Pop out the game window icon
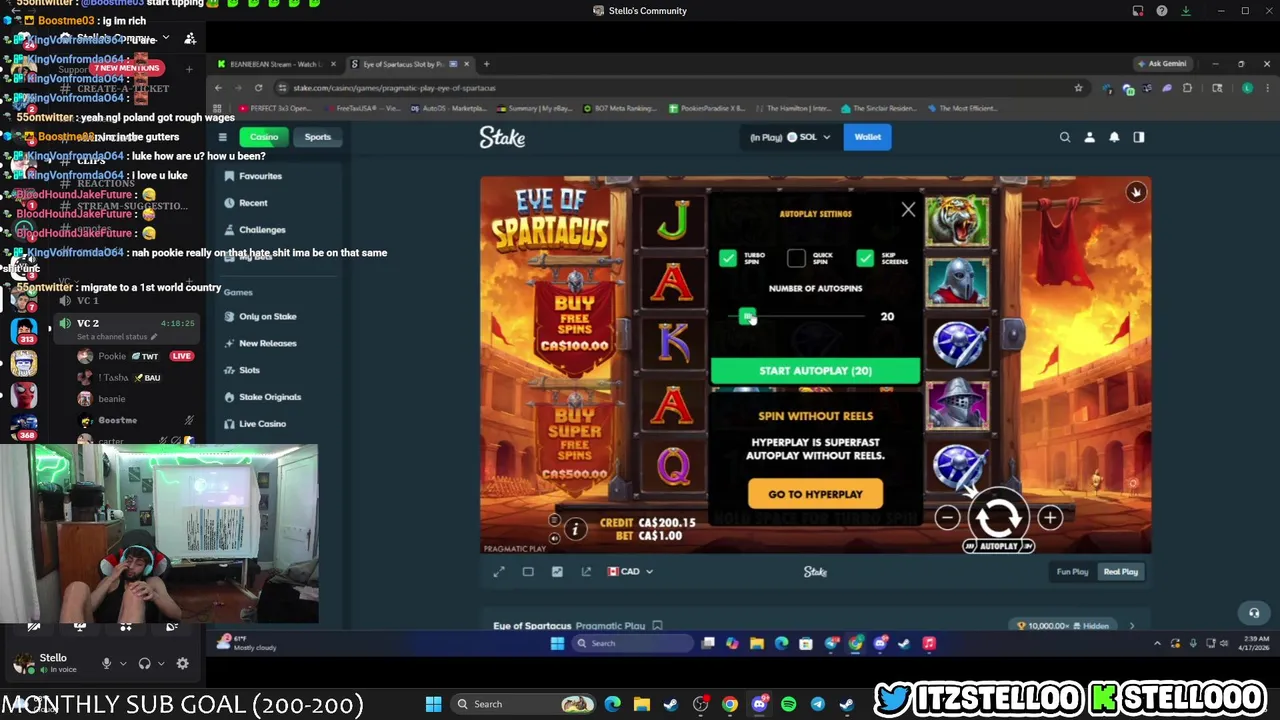This screenshot has height=720, width=1280. [586, 571]
